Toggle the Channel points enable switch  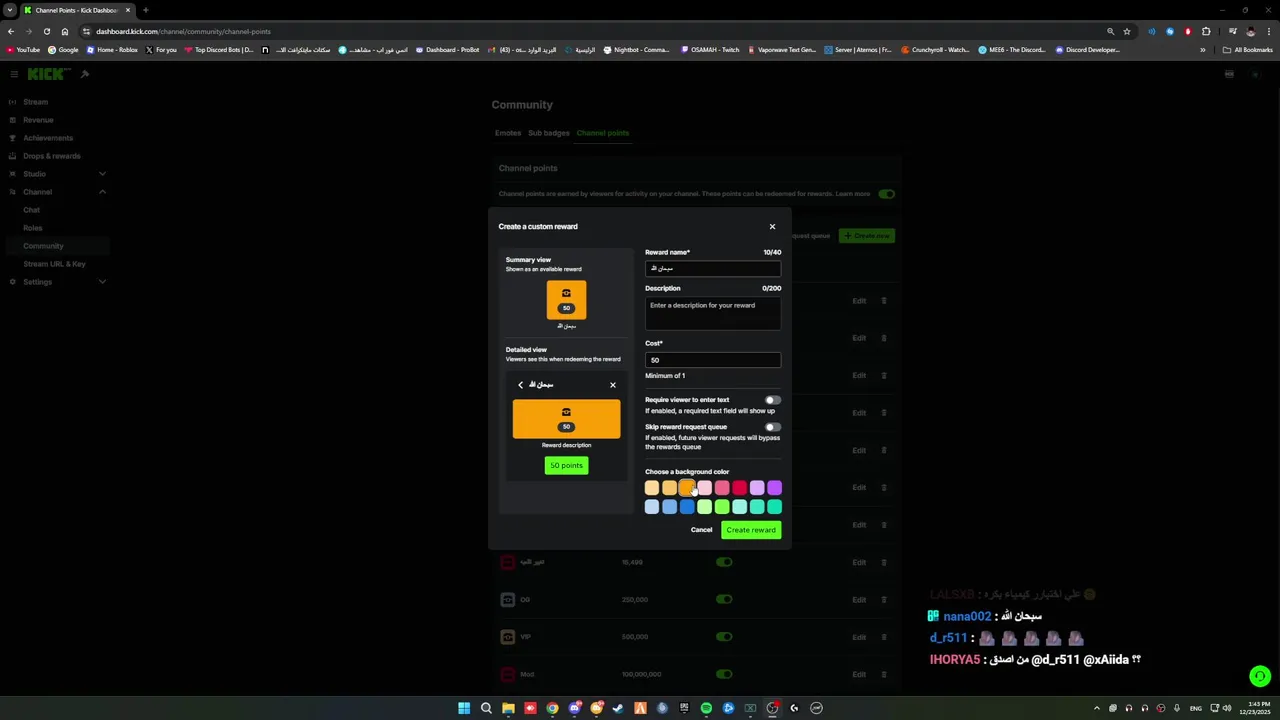click(x=887, y=194)
